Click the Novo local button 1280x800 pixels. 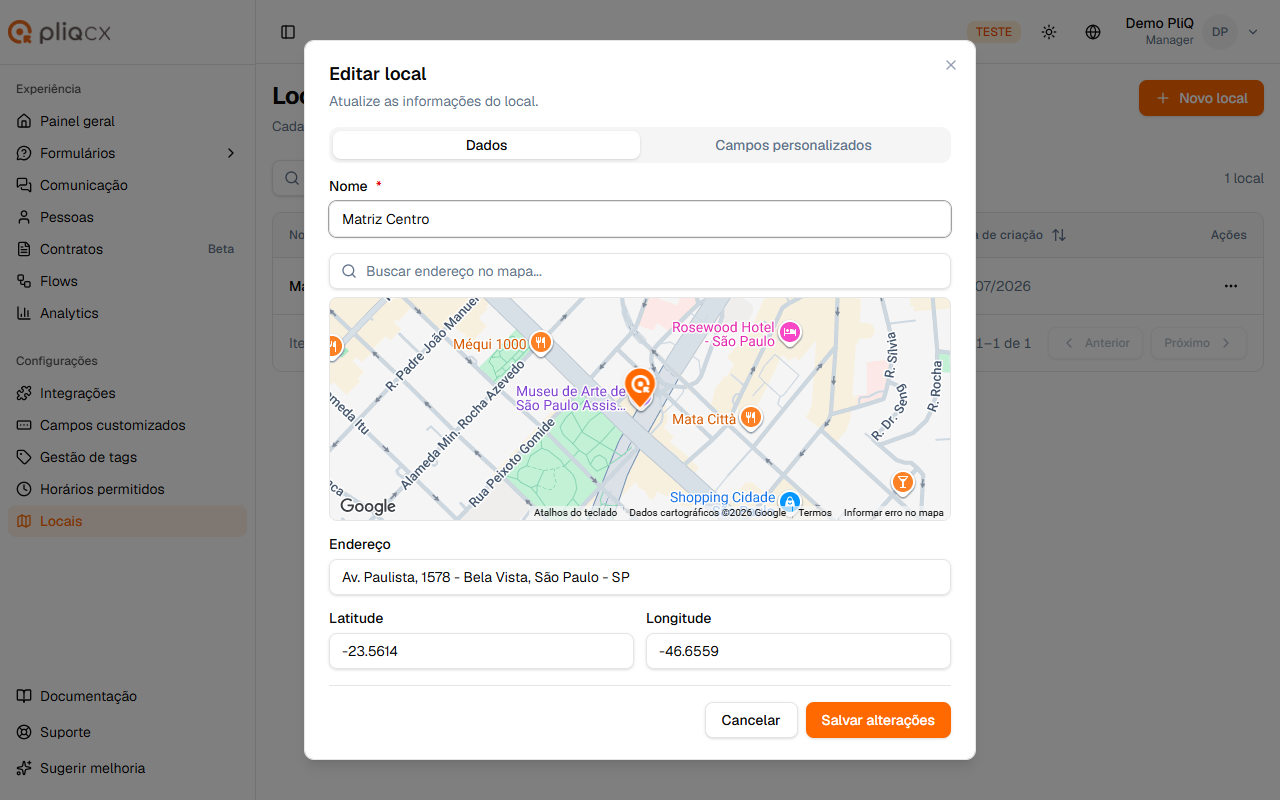point(1201,98)
